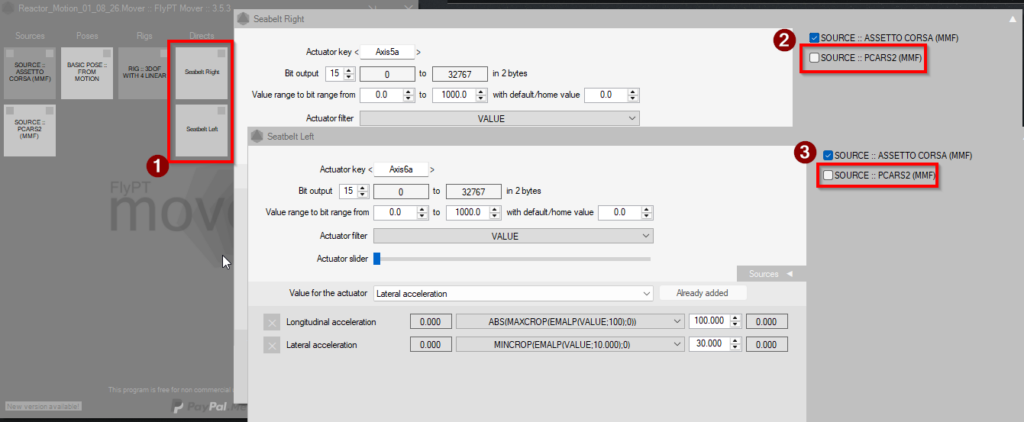Open the Directs column header
This screenshot has height=422, width=1024.
pos(202,35)
